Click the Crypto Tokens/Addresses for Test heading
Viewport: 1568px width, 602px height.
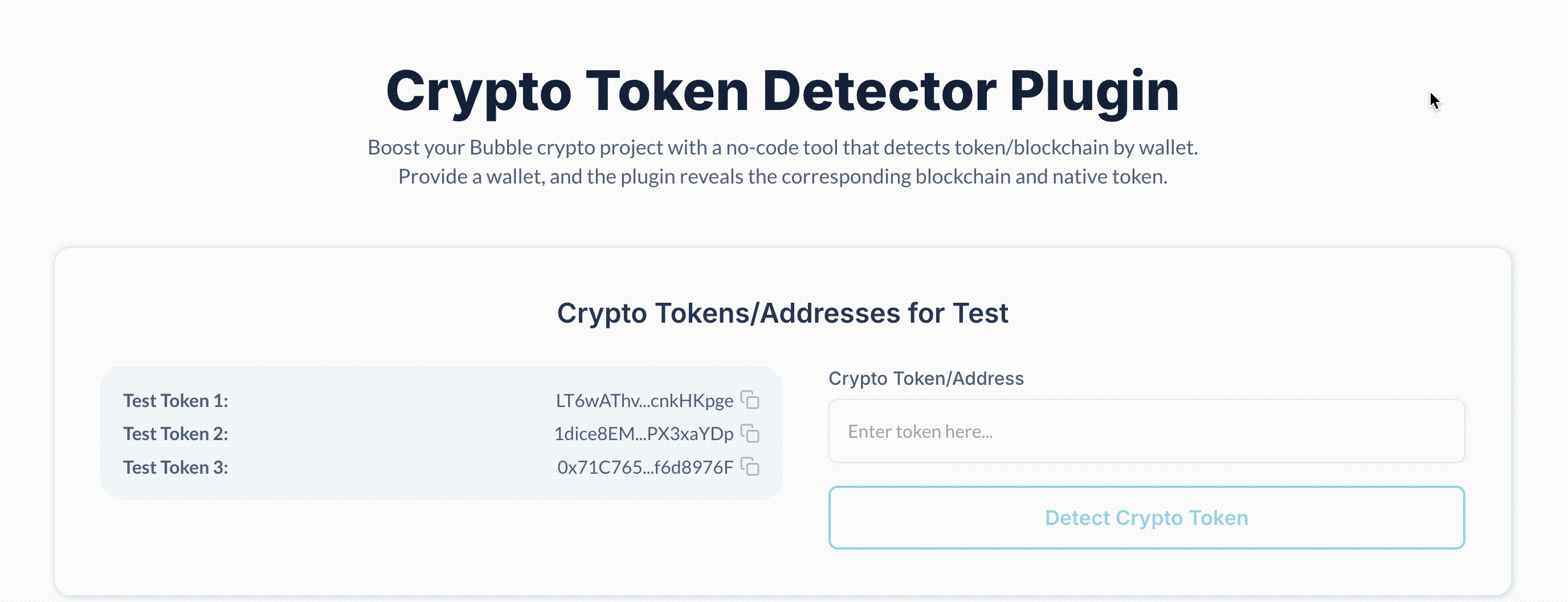783,312
